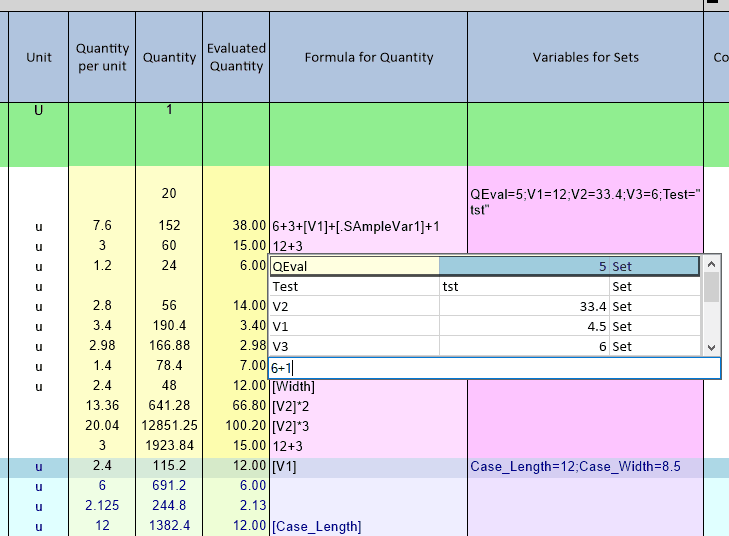Click the Formula for Quantity column header
The height and width of the screenshot is (536, 729).
(x=368, y=57)
